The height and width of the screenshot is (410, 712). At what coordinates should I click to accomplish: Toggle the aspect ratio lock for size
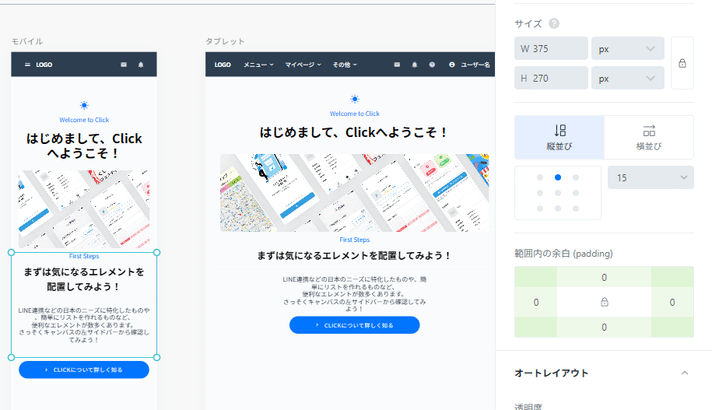tap(682, 63)
